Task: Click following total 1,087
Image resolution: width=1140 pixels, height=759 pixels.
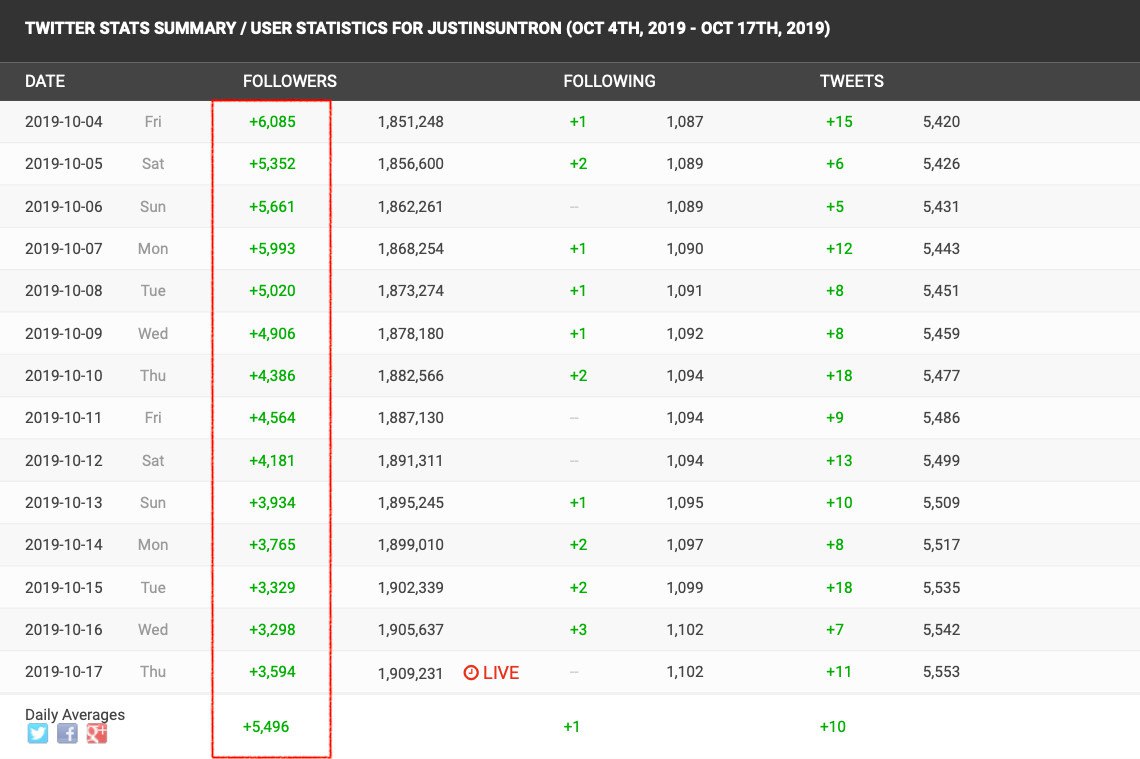Action: point(685,121)
